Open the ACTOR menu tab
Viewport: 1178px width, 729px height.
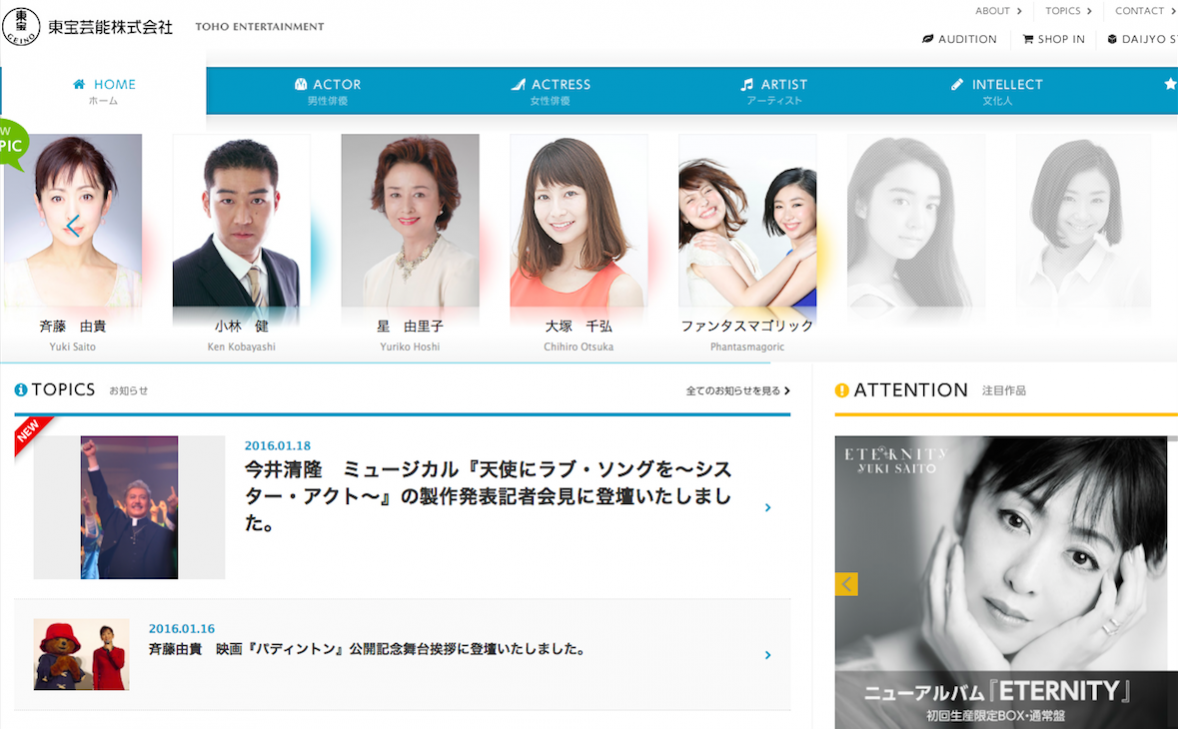(x=328, y=91)
